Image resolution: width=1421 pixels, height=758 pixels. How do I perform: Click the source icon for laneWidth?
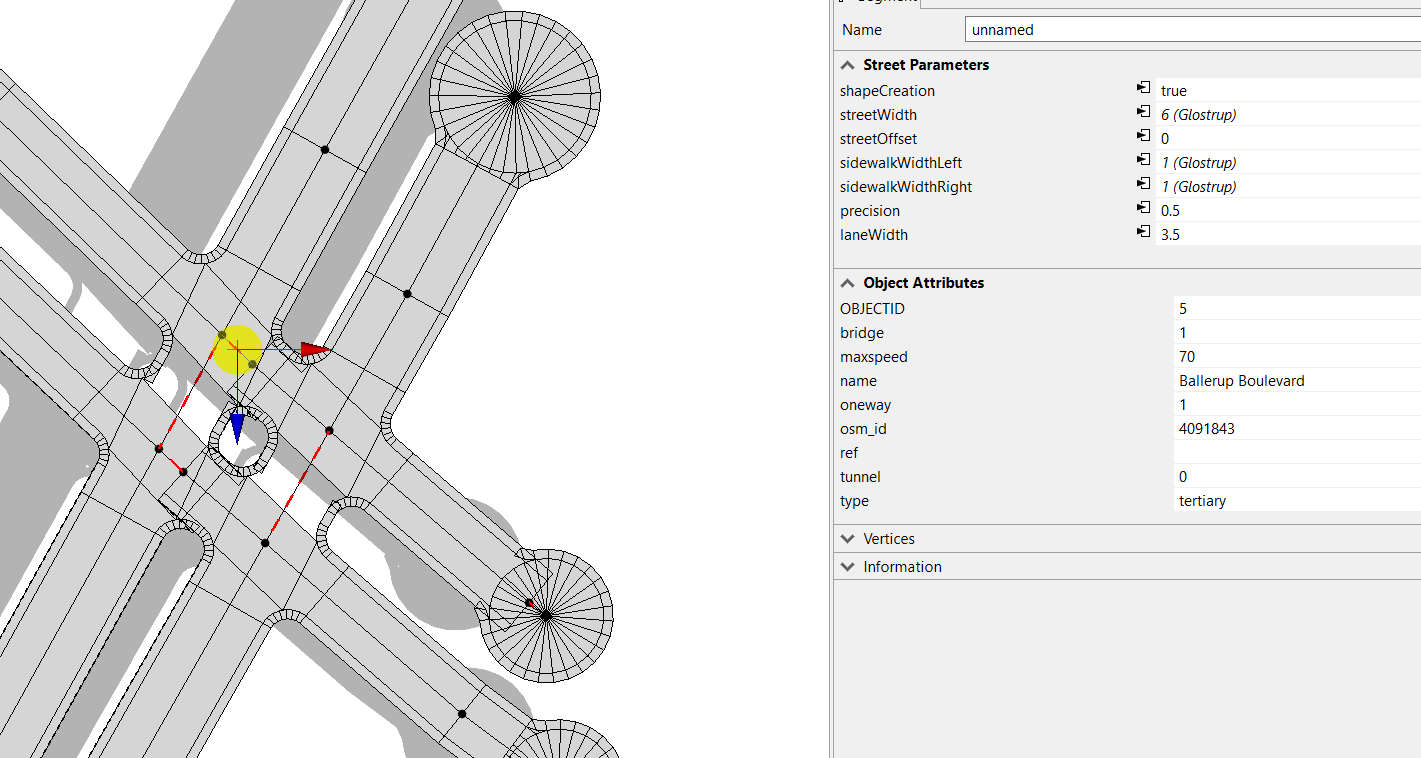(x=1142, y=234)
